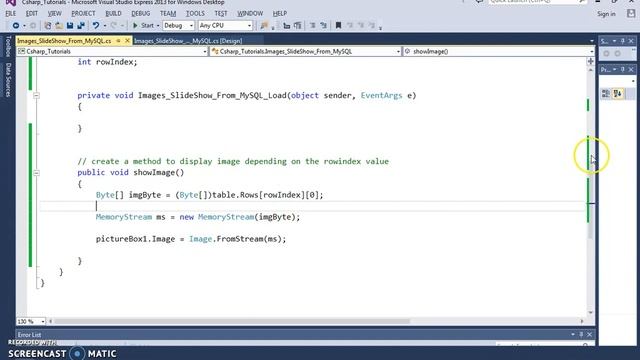Click the Find in Files toolbar icon

point(264,26)
